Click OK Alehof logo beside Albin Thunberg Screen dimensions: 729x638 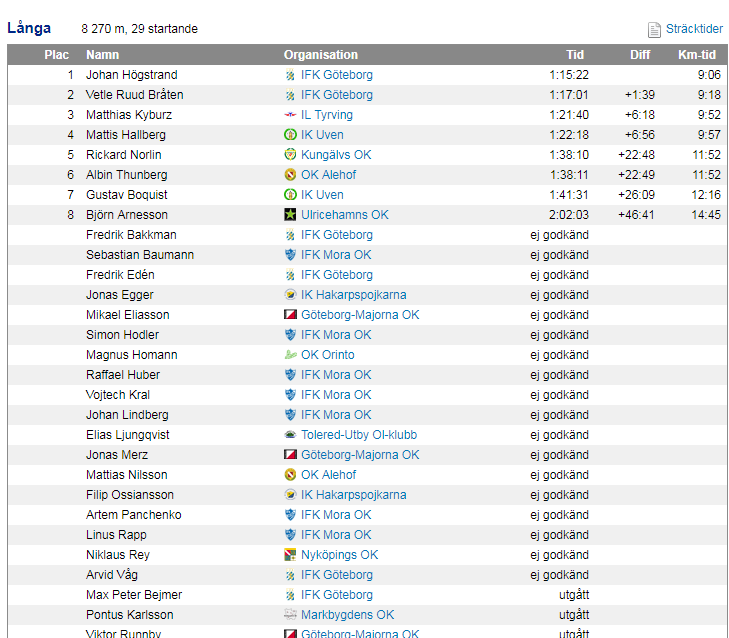(290, 175)
